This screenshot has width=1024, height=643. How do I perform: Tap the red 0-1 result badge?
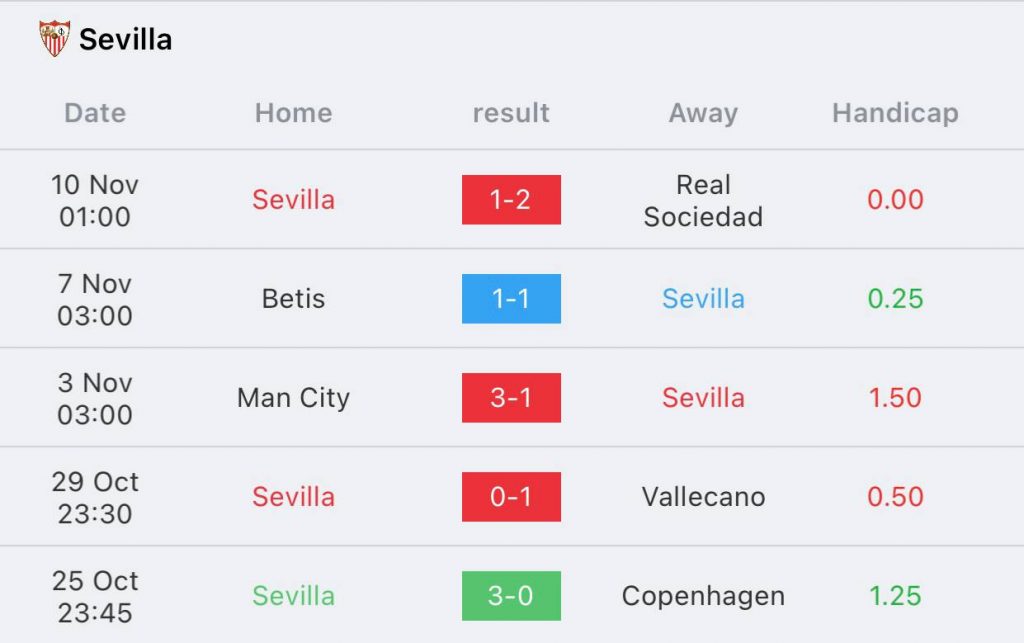point(511,497)
